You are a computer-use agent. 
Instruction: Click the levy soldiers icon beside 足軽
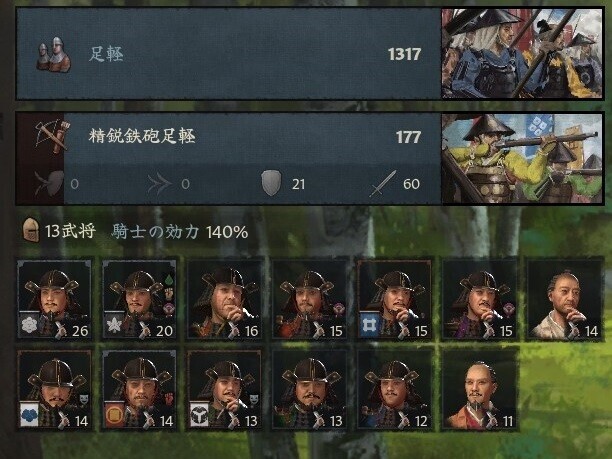(x=53, y=54)
